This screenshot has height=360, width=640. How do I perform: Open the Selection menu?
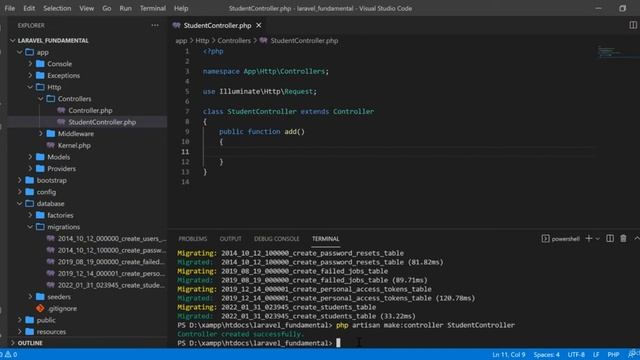[x=57, y=8]
